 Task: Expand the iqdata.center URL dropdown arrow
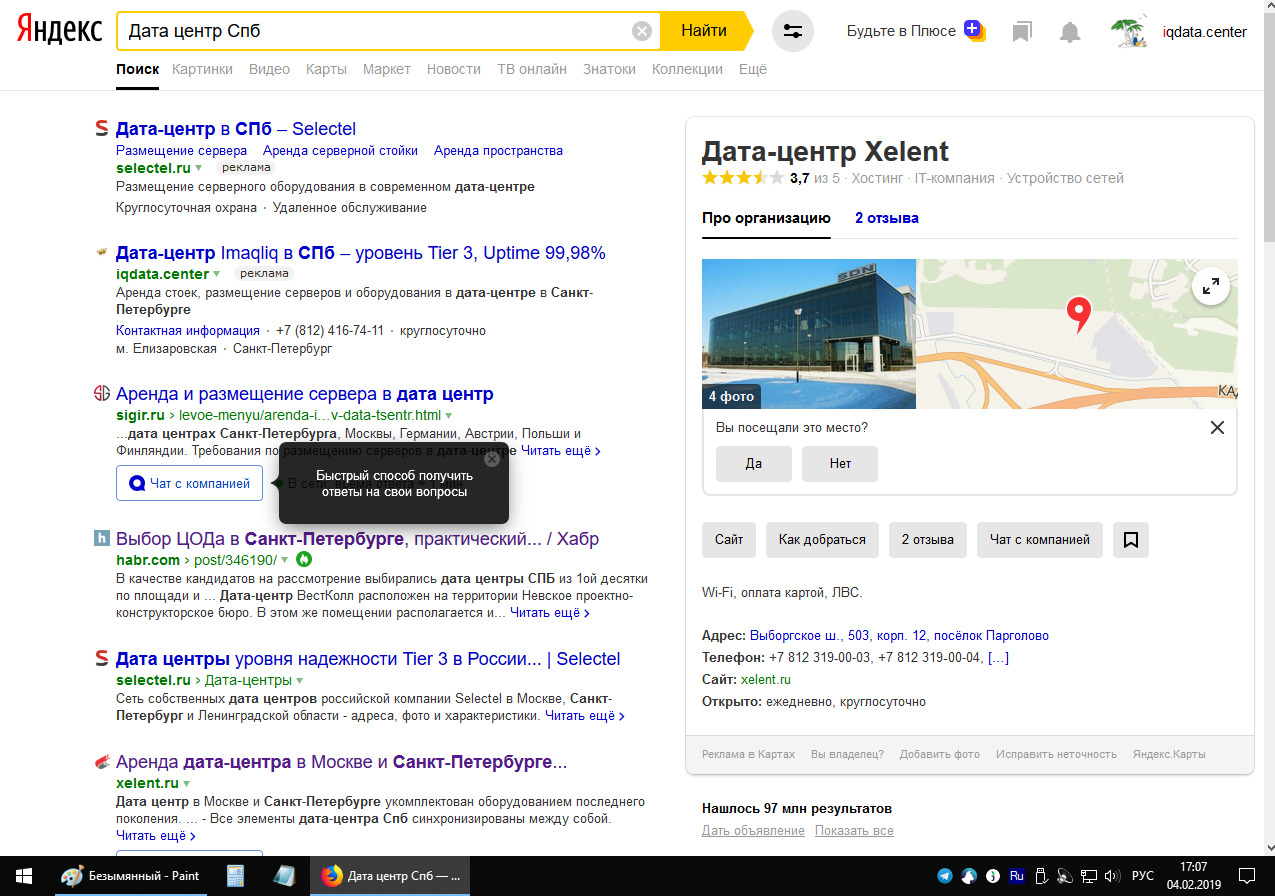217,274
